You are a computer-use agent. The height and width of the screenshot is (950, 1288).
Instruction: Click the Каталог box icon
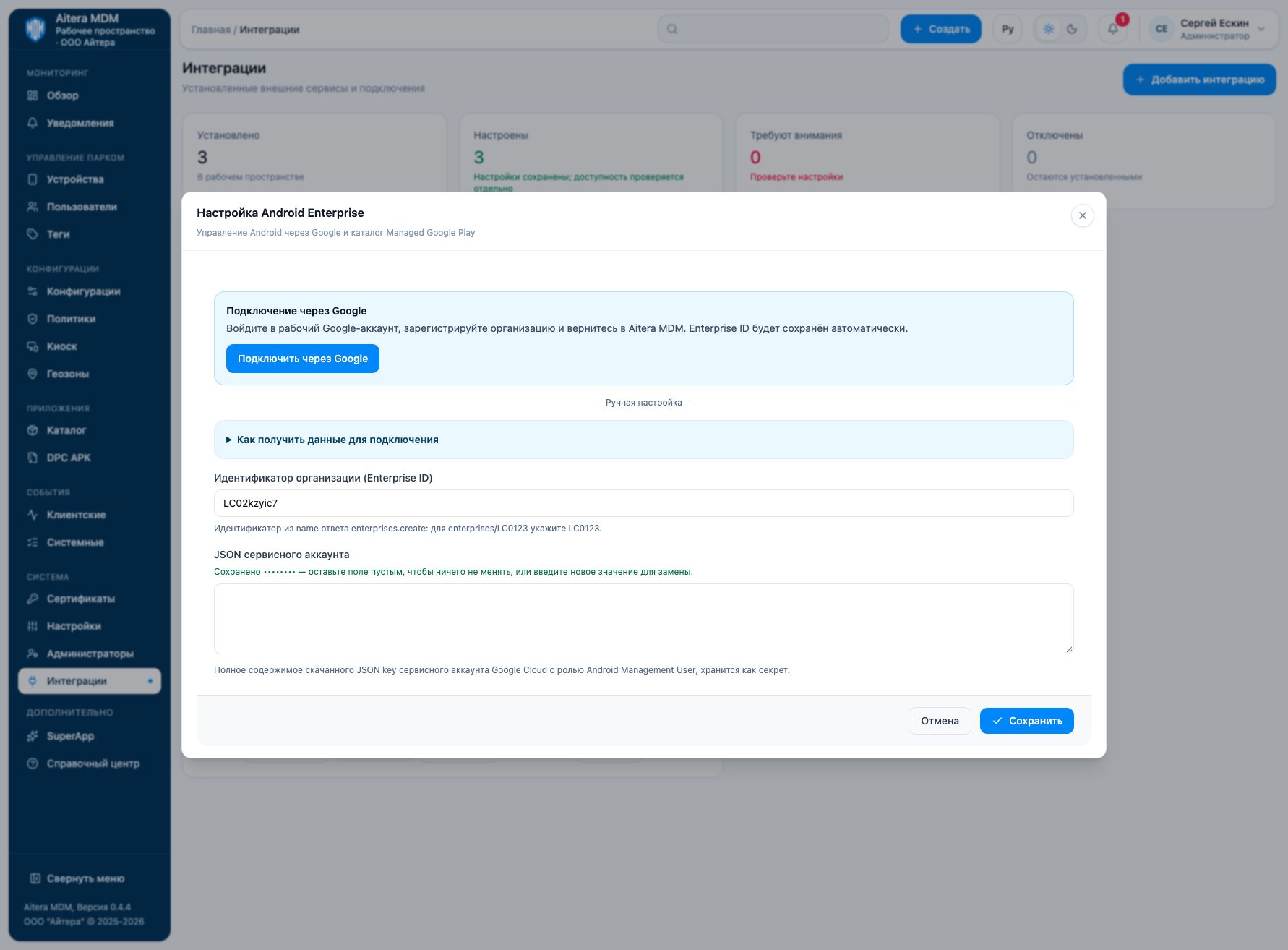point(33,430)
